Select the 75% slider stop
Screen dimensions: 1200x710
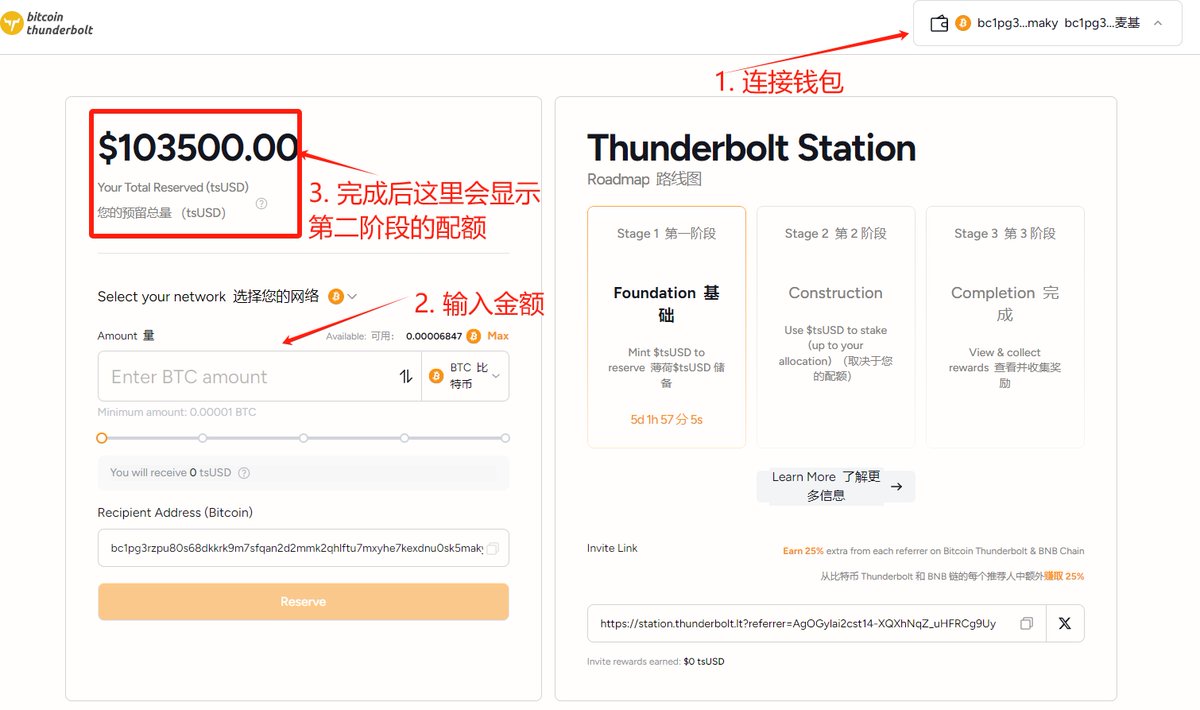[x=404, y=438]
